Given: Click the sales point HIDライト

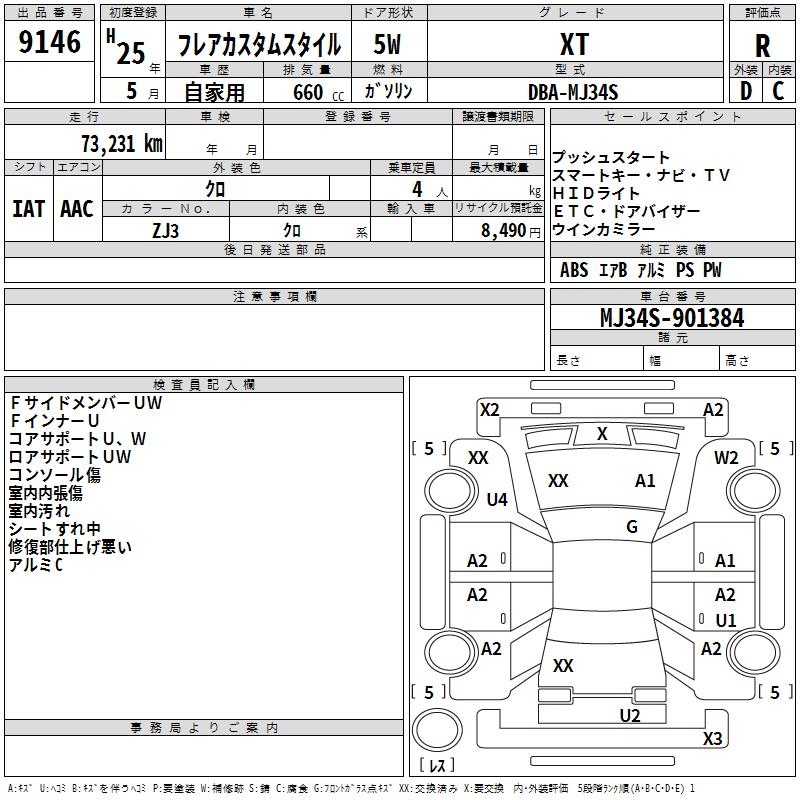Looking at the screenshot, I should coord(596,193).
